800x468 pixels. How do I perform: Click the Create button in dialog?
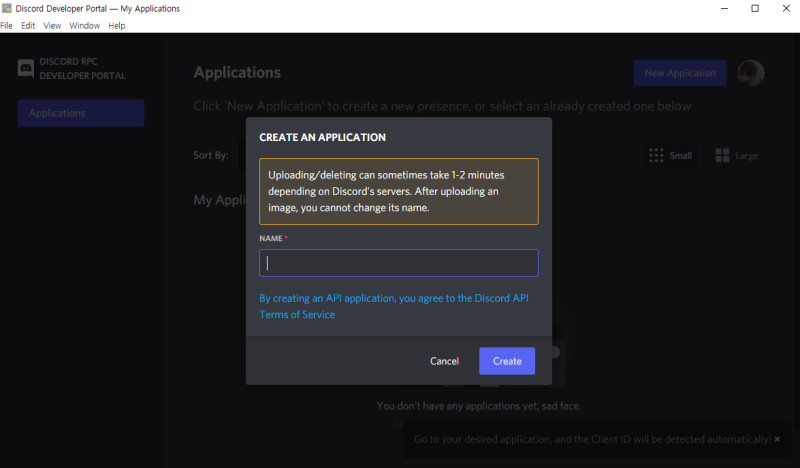(507, 361)
